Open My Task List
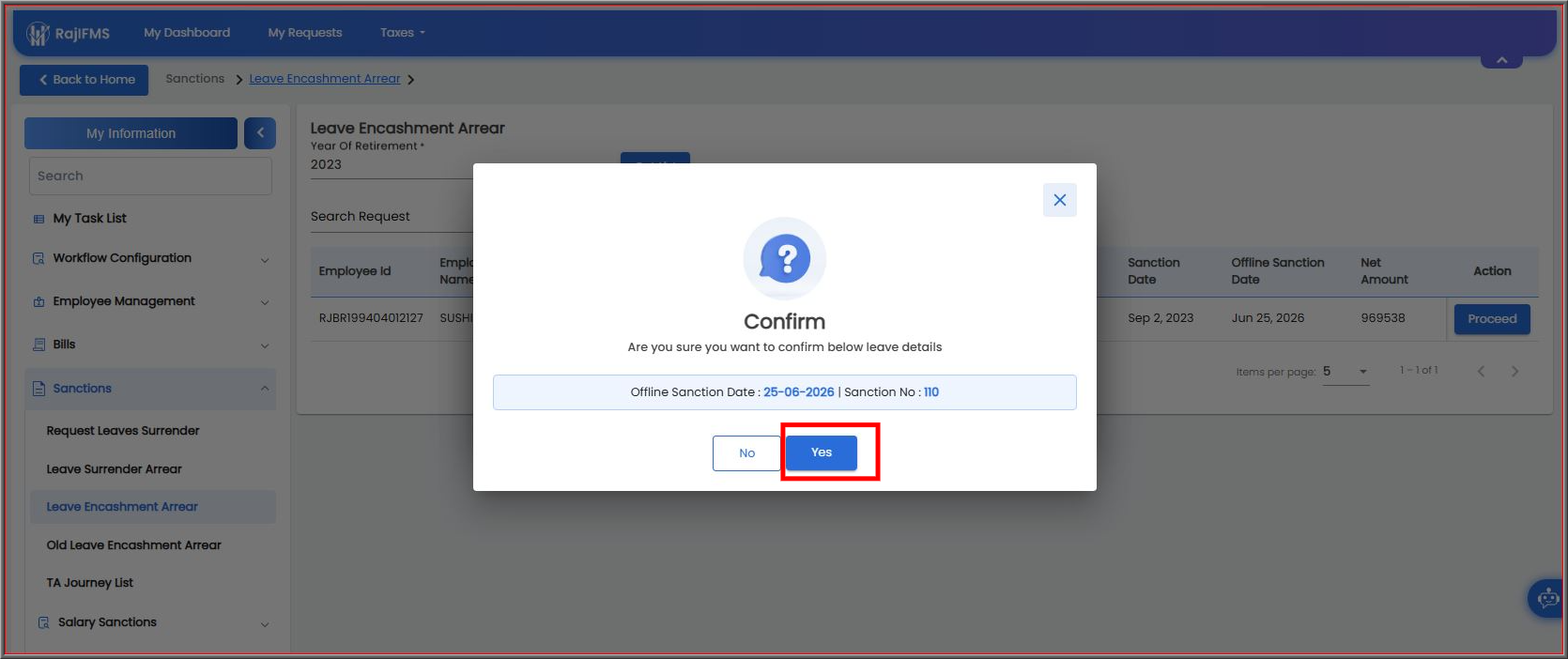 coord(90,219)
